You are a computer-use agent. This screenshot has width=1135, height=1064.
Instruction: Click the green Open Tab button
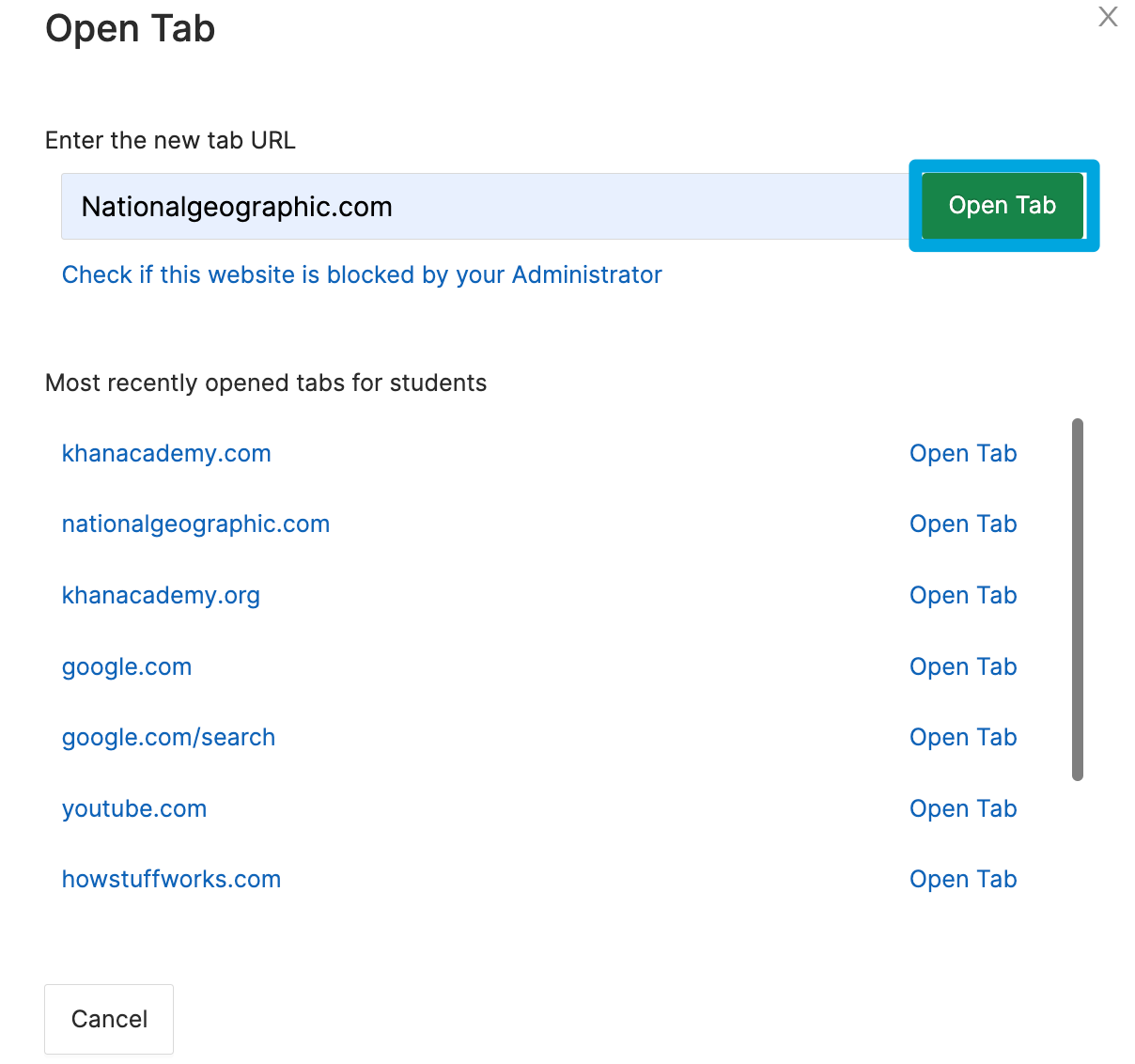(x=1002, y=205)
